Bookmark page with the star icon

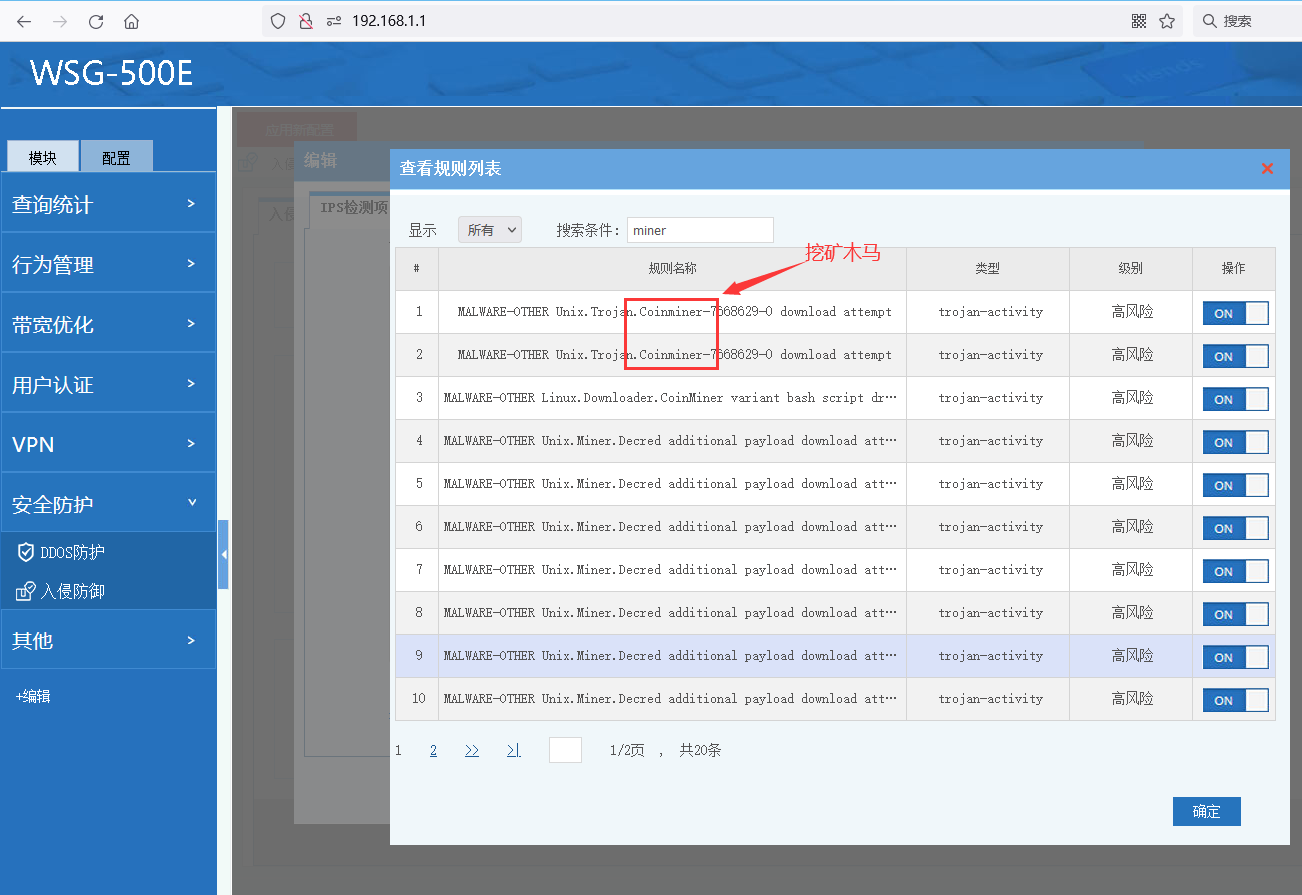pos(1166,21)
